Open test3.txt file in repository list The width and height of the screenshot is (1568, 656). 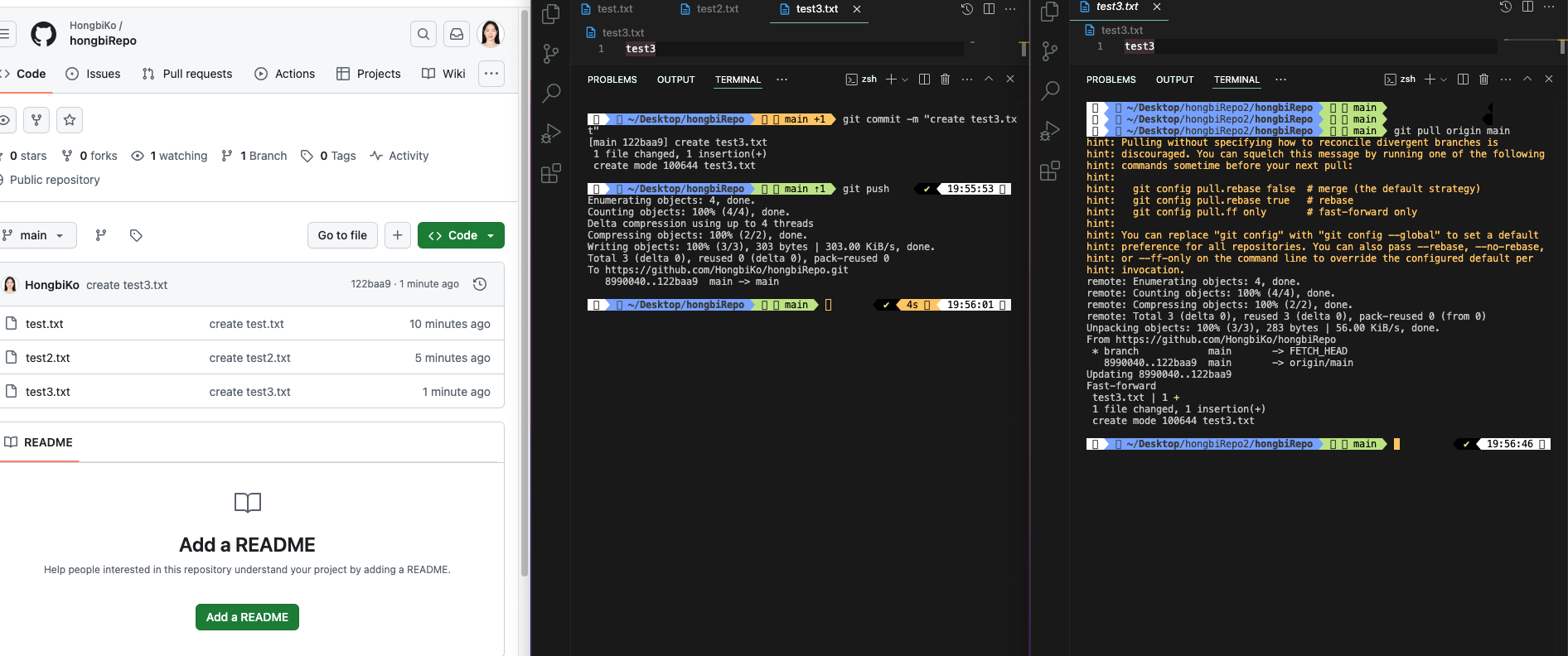[x=48, y=392]
